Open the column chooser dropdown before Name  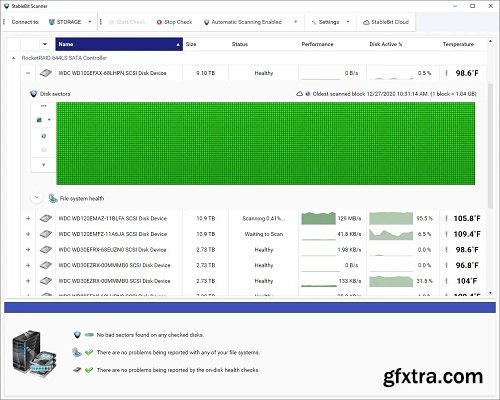[45, 44]
